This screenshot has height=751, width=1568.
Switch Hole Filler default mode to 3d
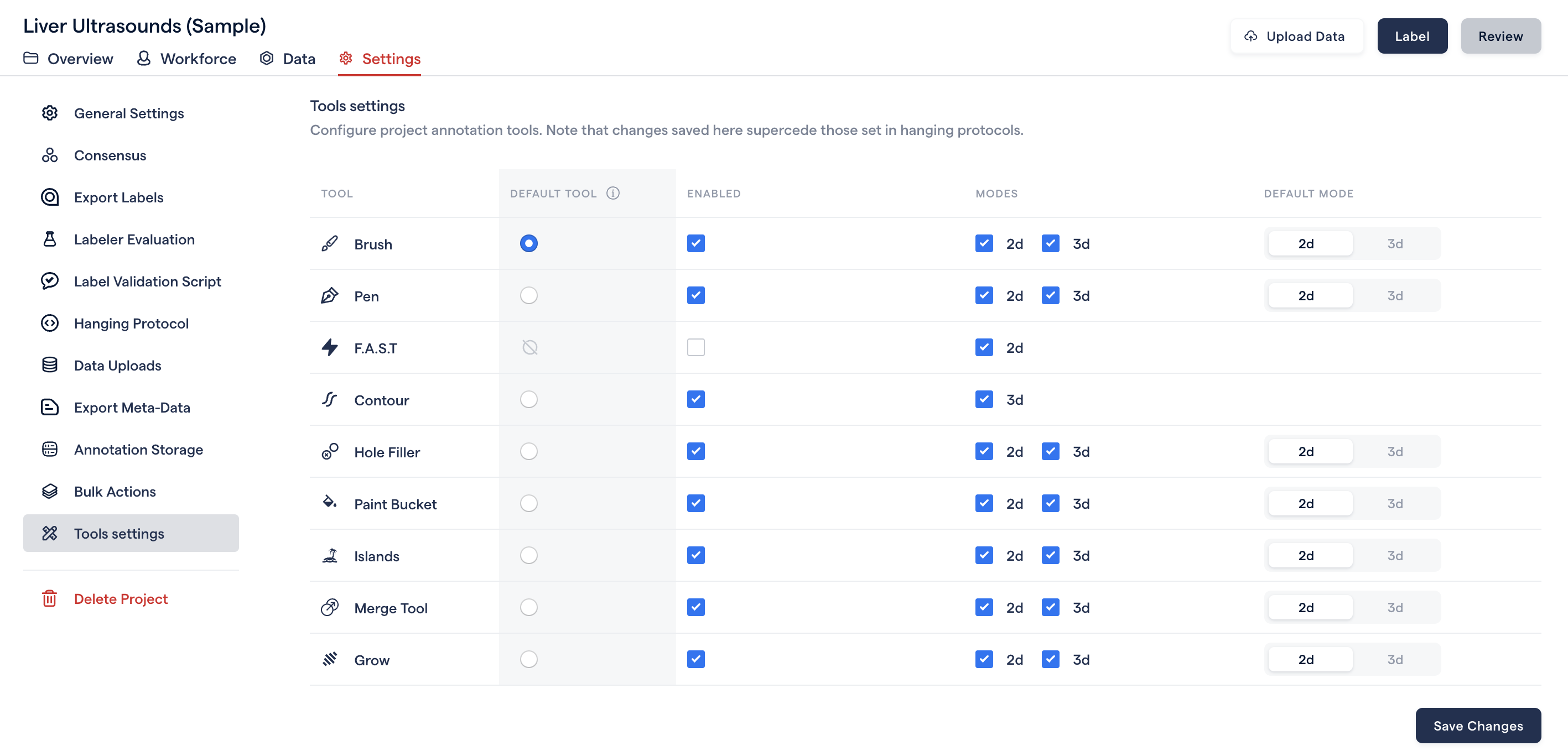click(1395, 452)
